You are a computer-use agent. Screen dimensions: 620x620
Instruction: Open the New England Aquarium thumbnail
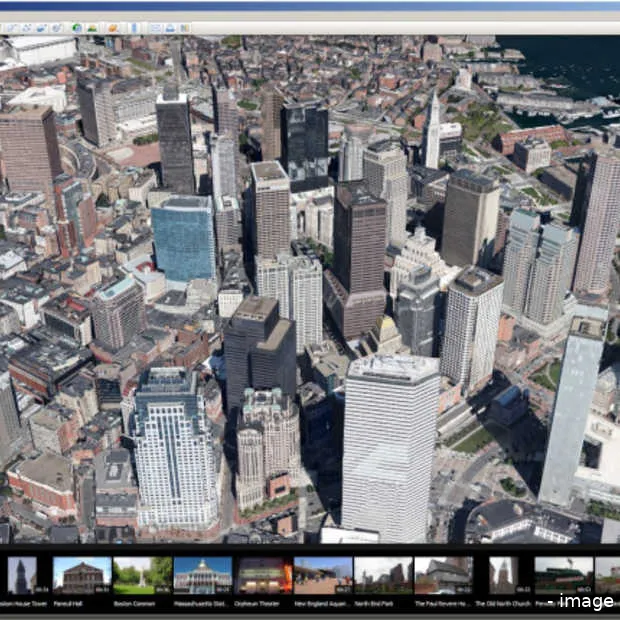[323, 575]
